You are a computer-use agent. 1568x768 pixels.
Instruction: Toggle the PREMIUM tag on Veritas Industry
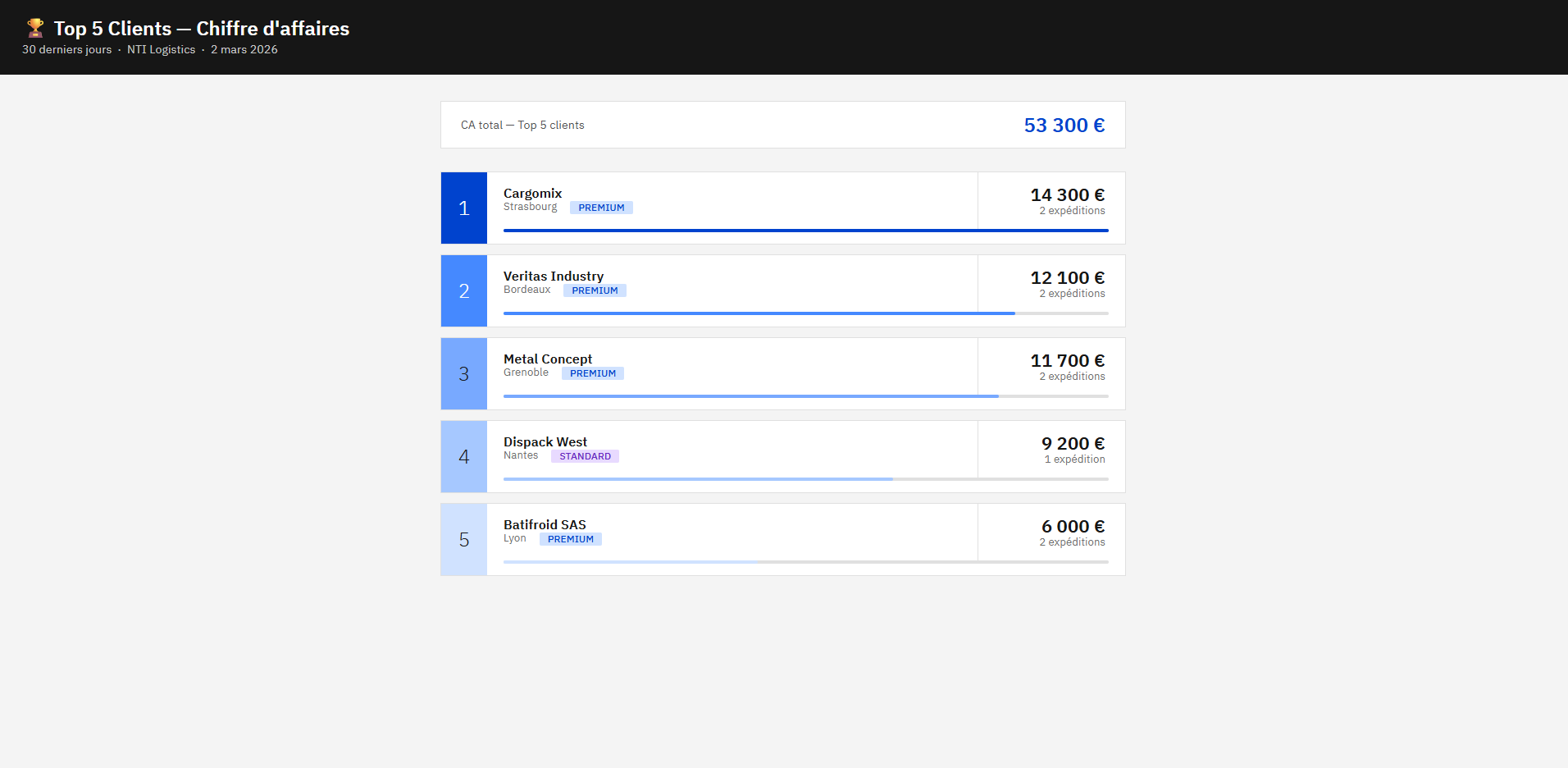[x=595, y=290]
